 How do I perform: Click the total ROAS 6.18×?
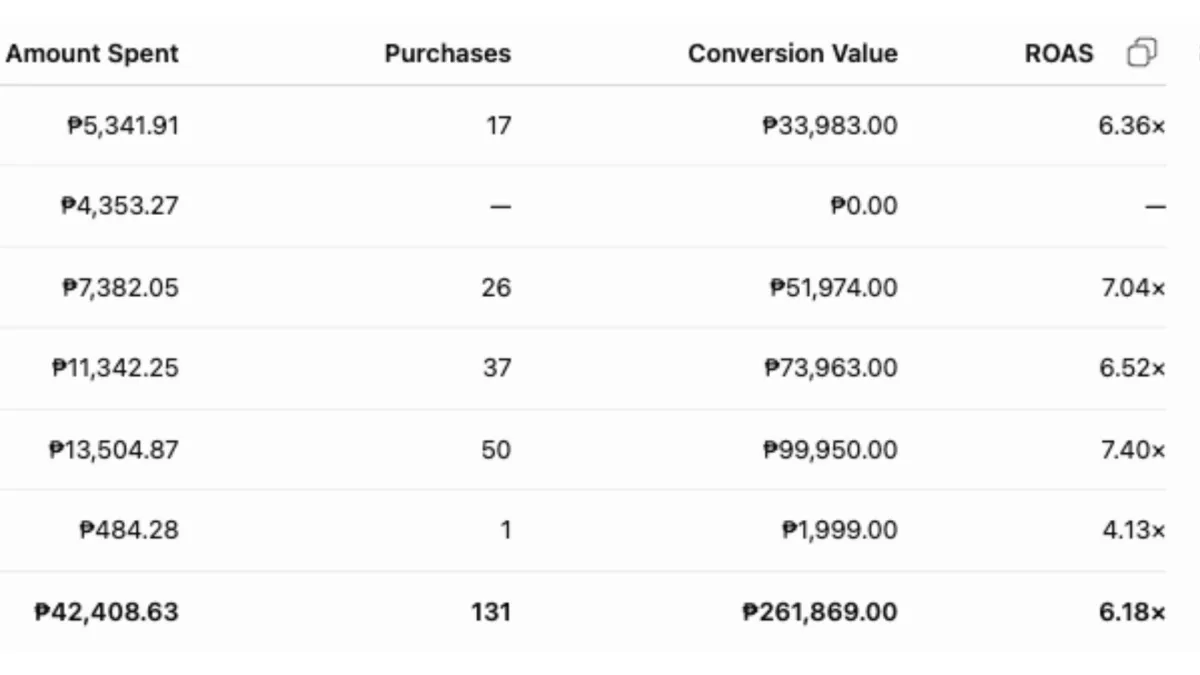[x=1132, y=612]
